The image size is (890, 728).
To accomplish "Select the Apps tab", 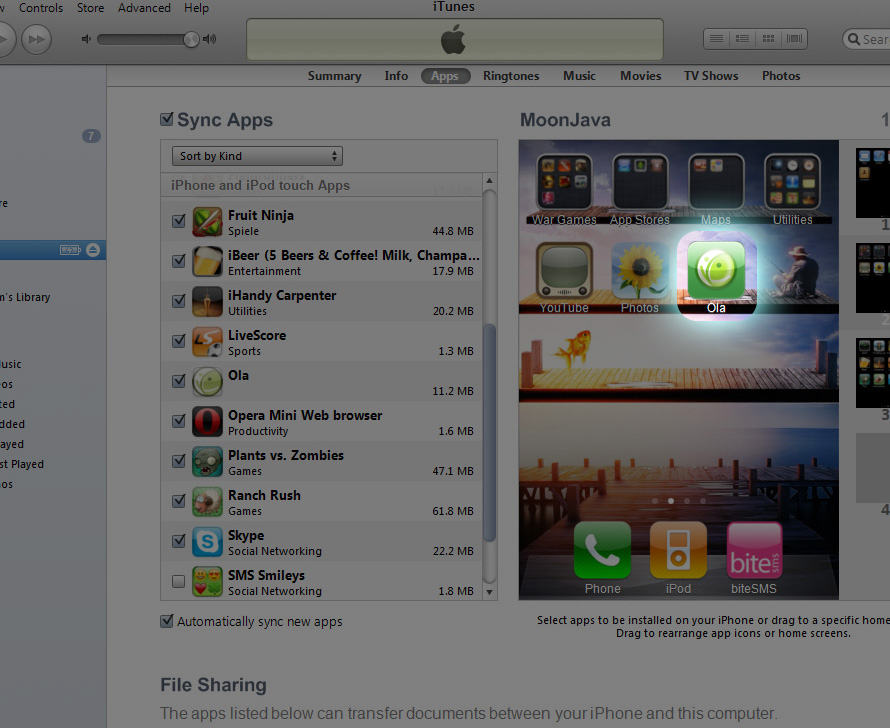I will tap(446, 76).
